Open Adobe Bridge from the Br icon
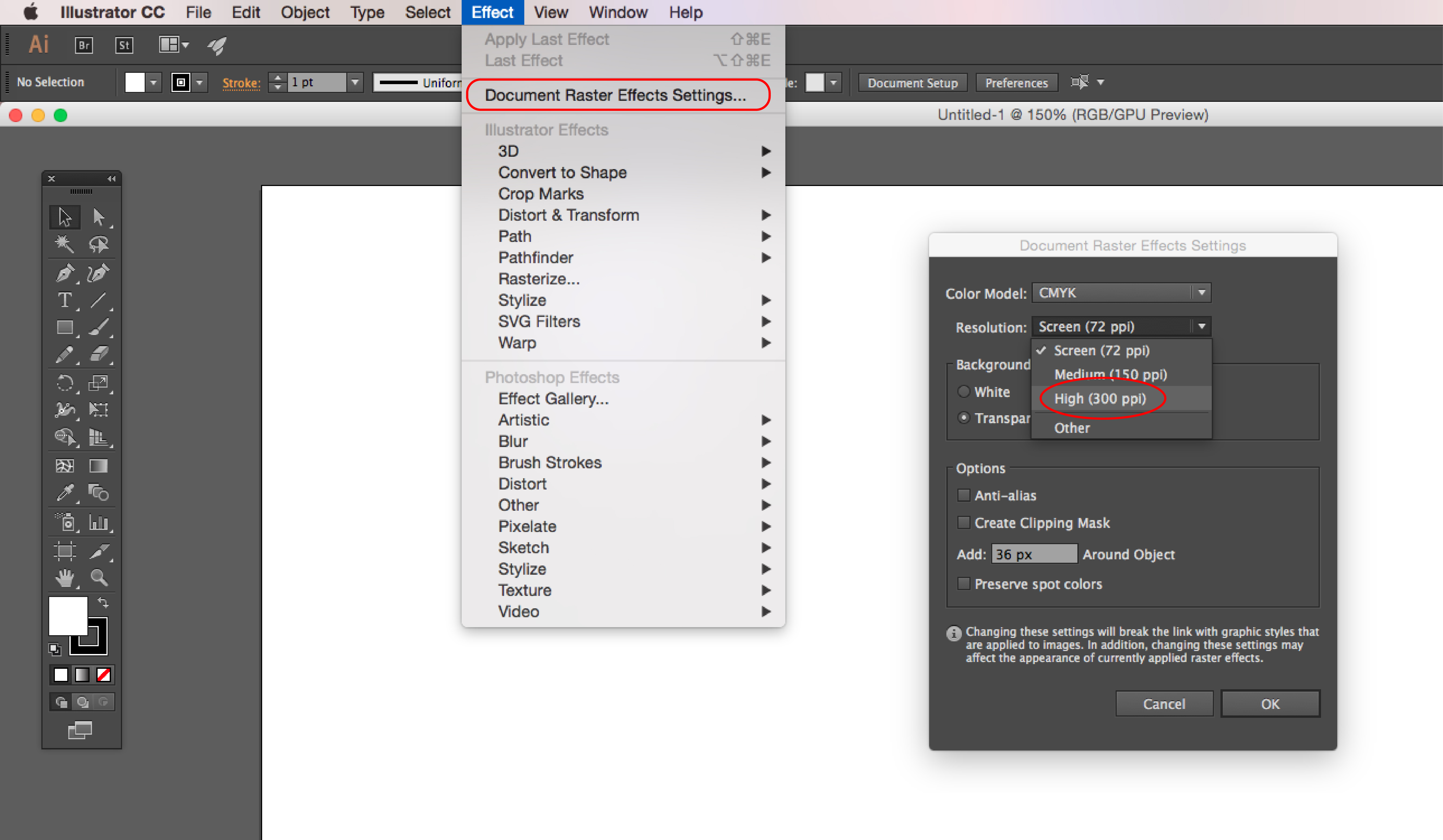This screenshot has width=1443, height=840. coord(84,45)
